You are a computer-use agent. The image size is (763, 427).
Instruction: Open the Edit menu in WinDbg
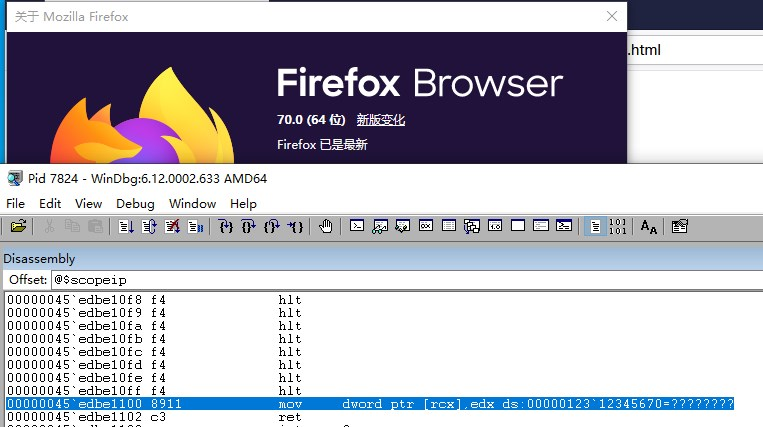pos(50,204)
